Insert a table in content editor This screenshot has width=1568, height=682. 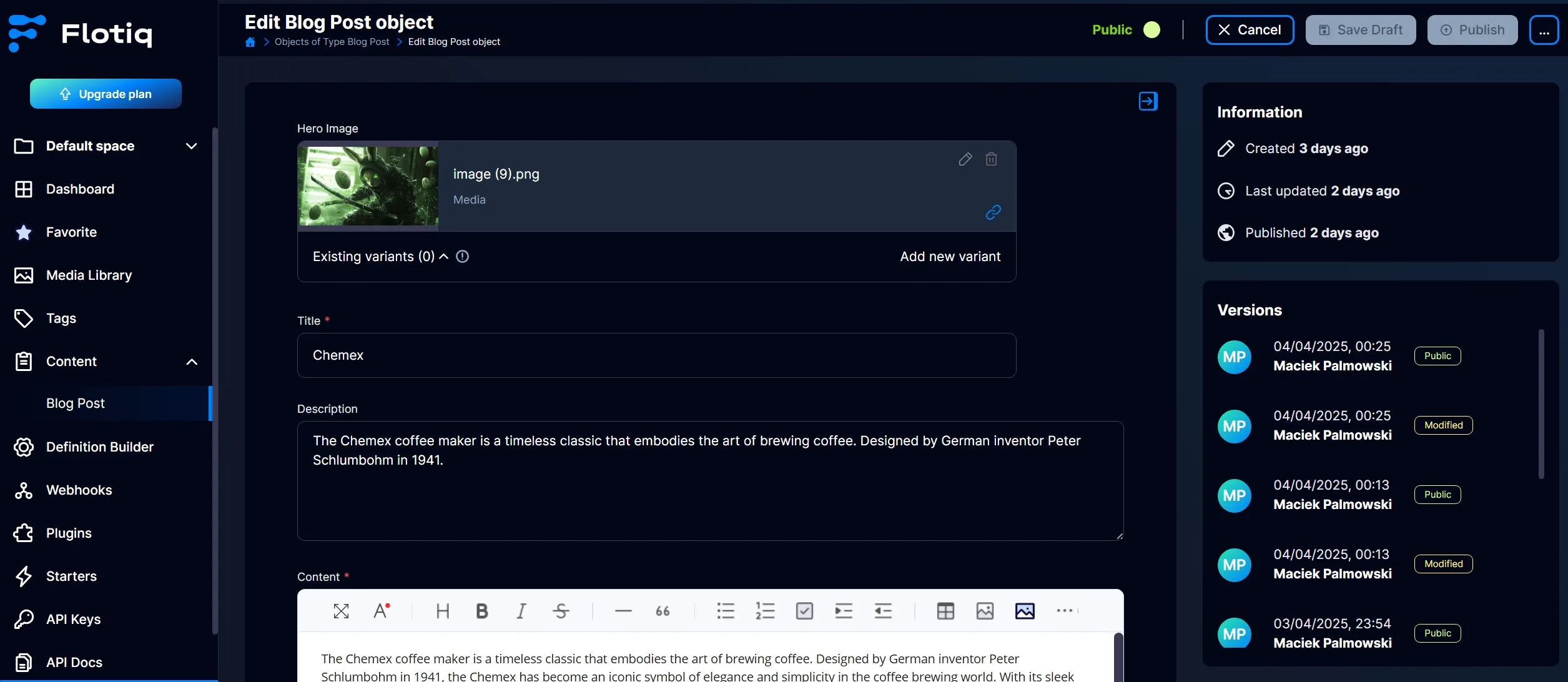pyautogui.click(x=945, y=611)
